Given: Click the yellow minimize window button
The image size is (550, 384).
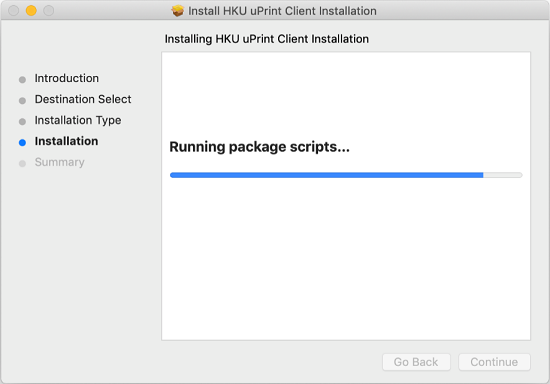Looking at the screenshot, I should tap(31, 11).
